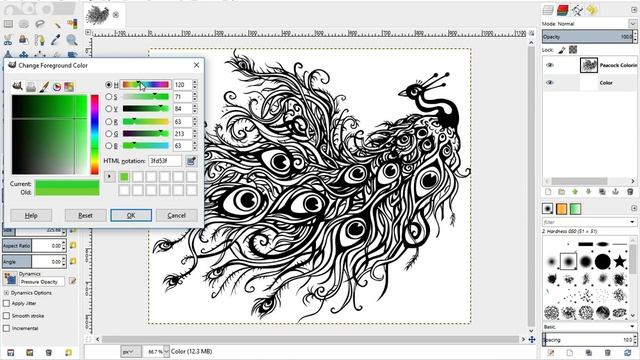Screen dimensions: 640x360
Task: Click the eyedropper next to HTML notation
Action: pos(191,161)
